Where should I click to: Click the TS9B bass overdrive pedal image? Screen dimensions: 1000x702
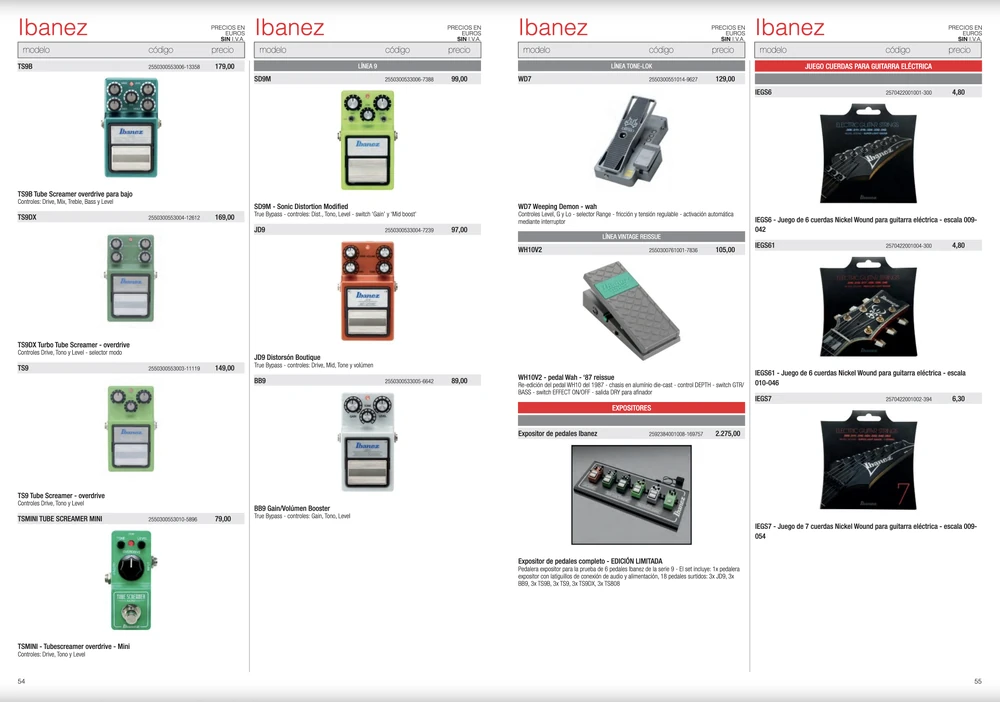pyautogui.click(x=131, y=128)
